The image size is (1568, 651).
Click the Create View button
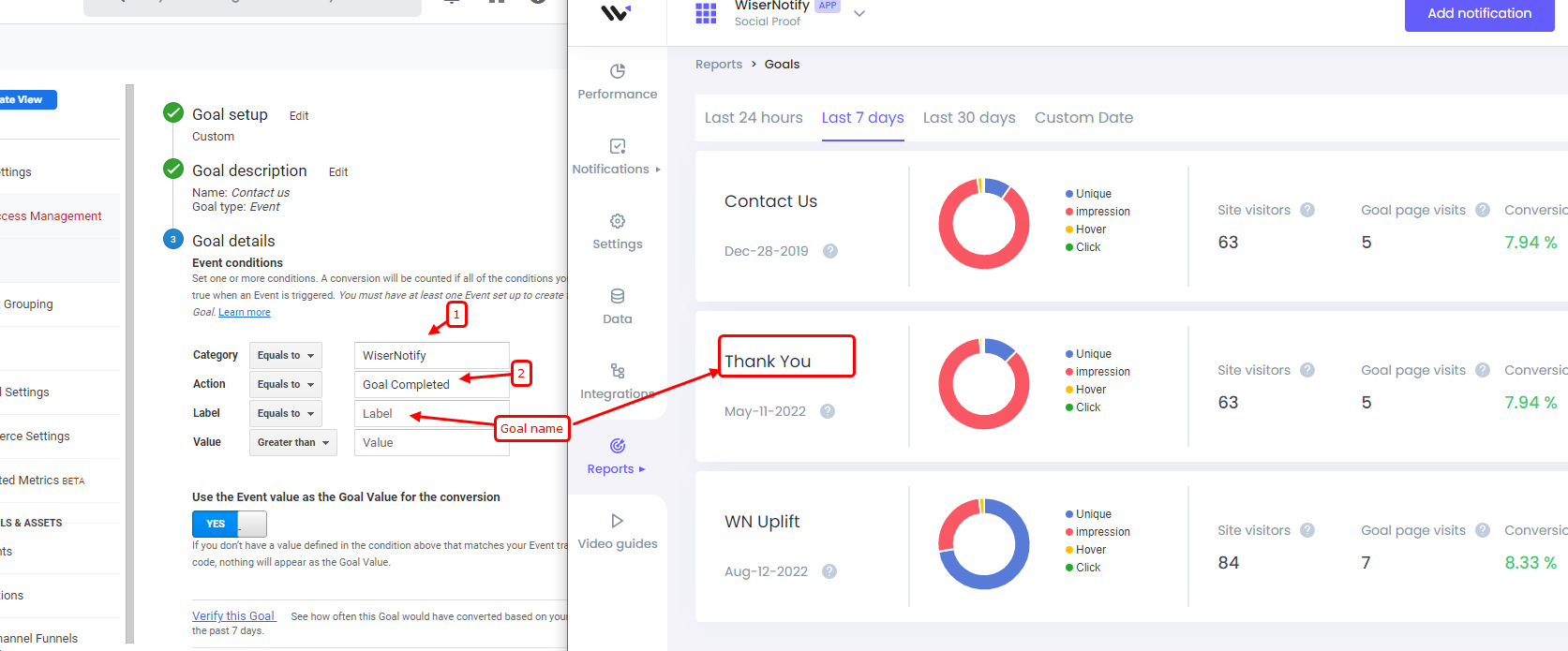click(28, 99)
